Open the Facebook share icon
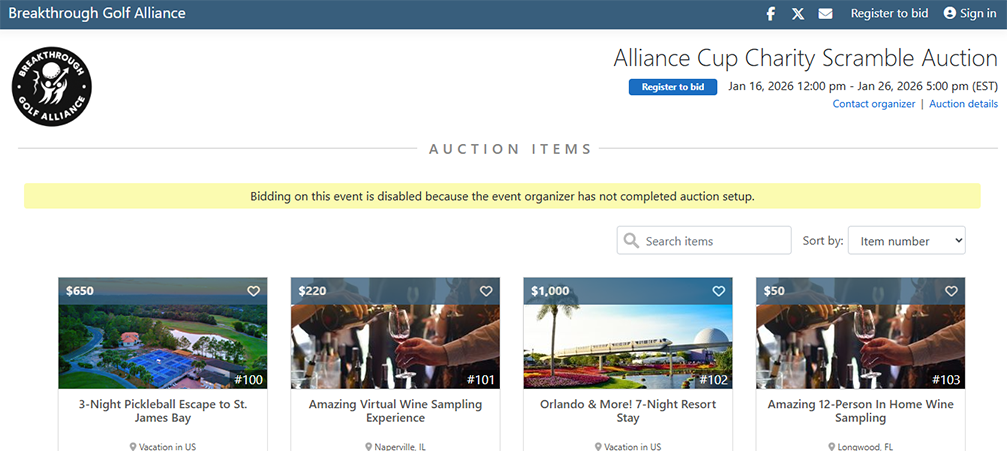The height and width of the screenshot is (451, 1007). point(771,14)
